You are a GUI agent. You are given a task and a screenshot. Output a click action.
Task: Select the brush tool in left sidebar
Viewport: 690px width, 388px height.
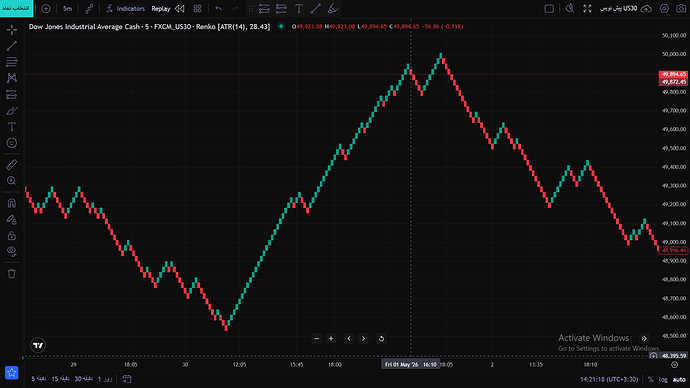point(12,111)
